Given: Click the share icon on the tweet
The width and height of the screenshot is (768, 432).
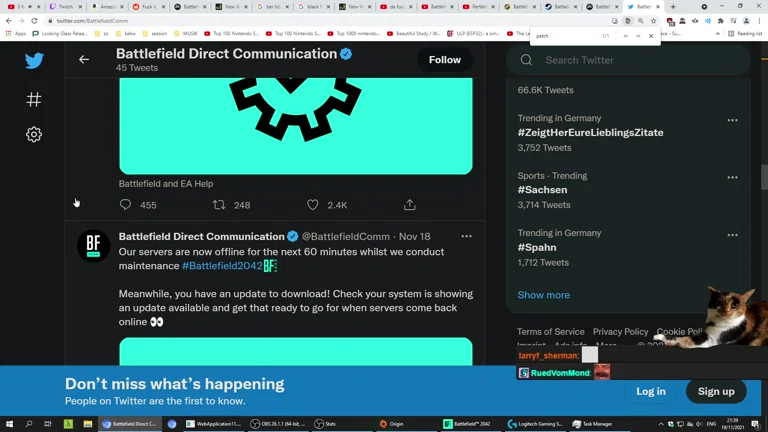Looking at the screenshot, I should coord(409,205).
